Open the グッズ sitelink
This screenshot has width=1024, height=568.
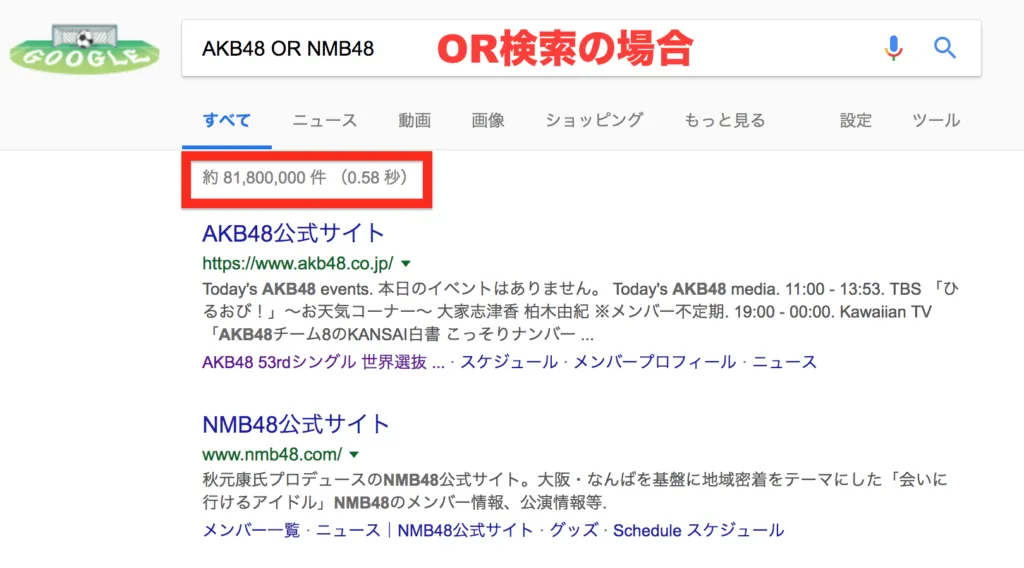[573, 530]
